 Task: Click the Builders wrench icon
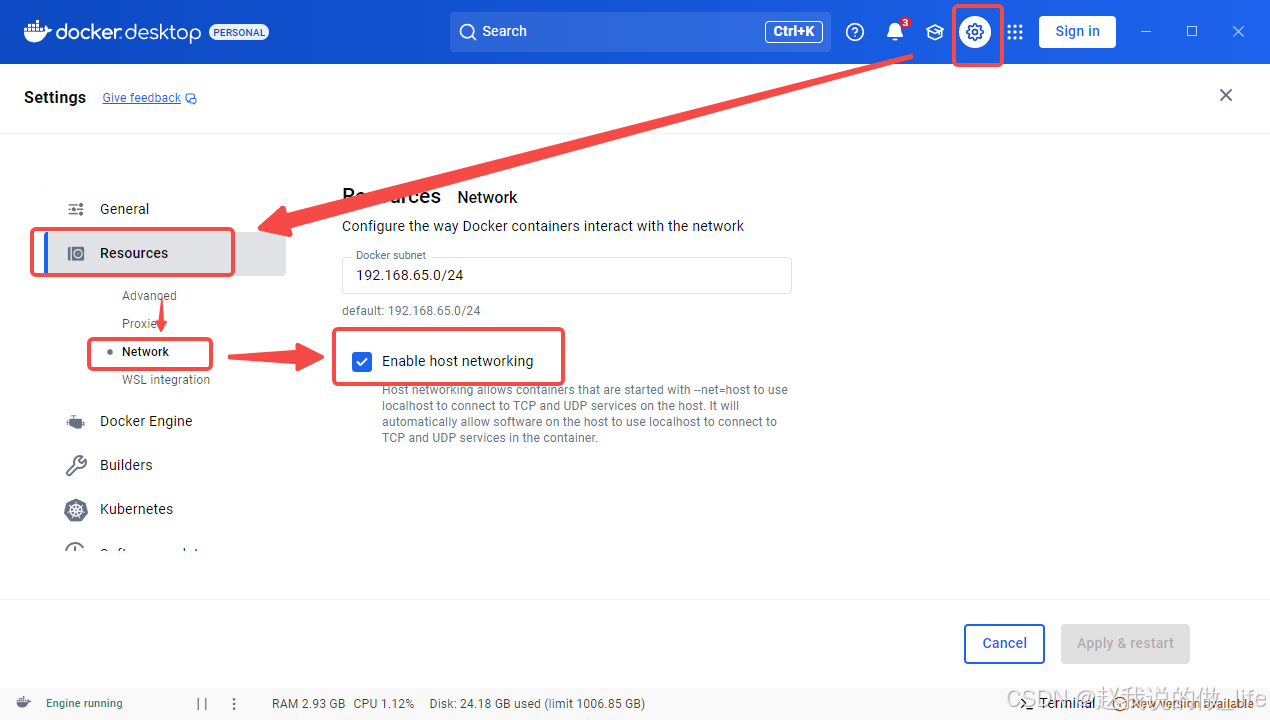(x=76, y=465)
